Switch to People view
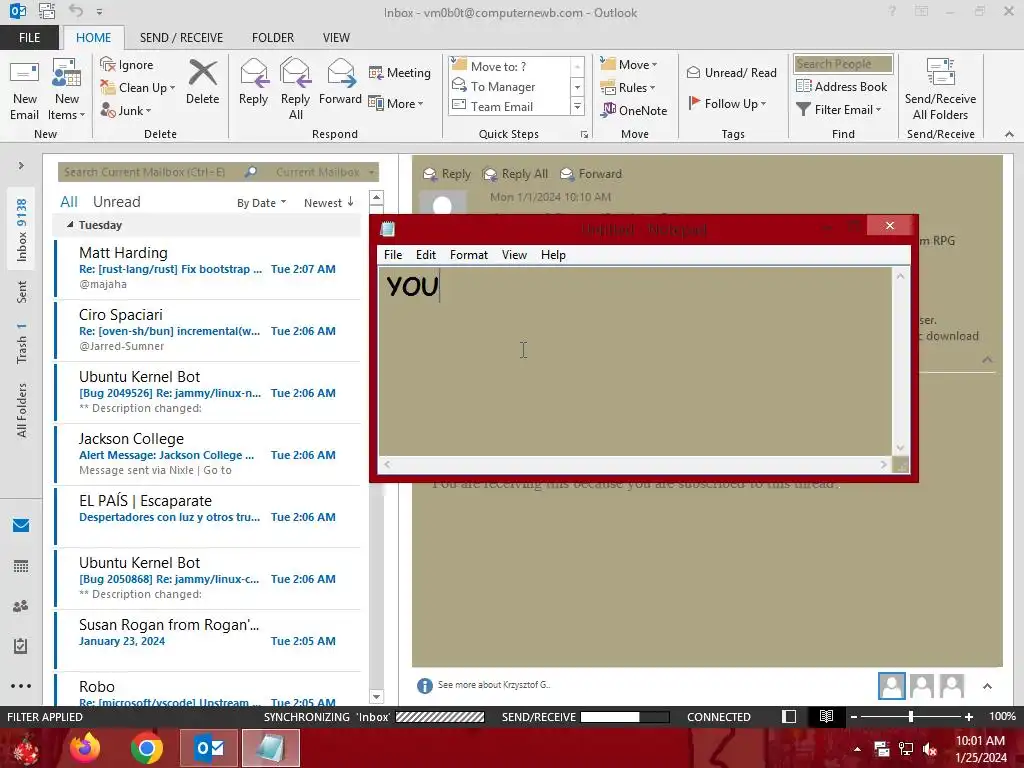The height and width of the screenshot is (768, 1024). click(21, 606)
